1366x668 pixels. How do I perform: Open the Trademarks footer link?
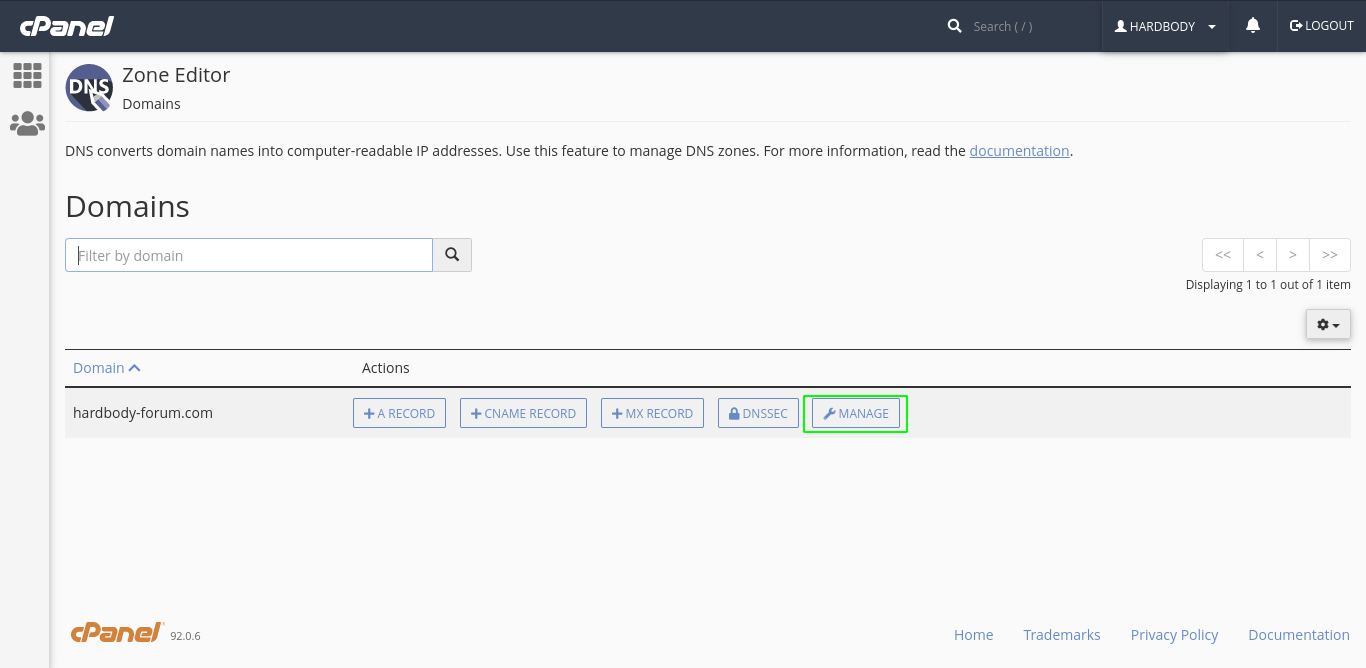pyautogui.click(x=1061, y=635)
